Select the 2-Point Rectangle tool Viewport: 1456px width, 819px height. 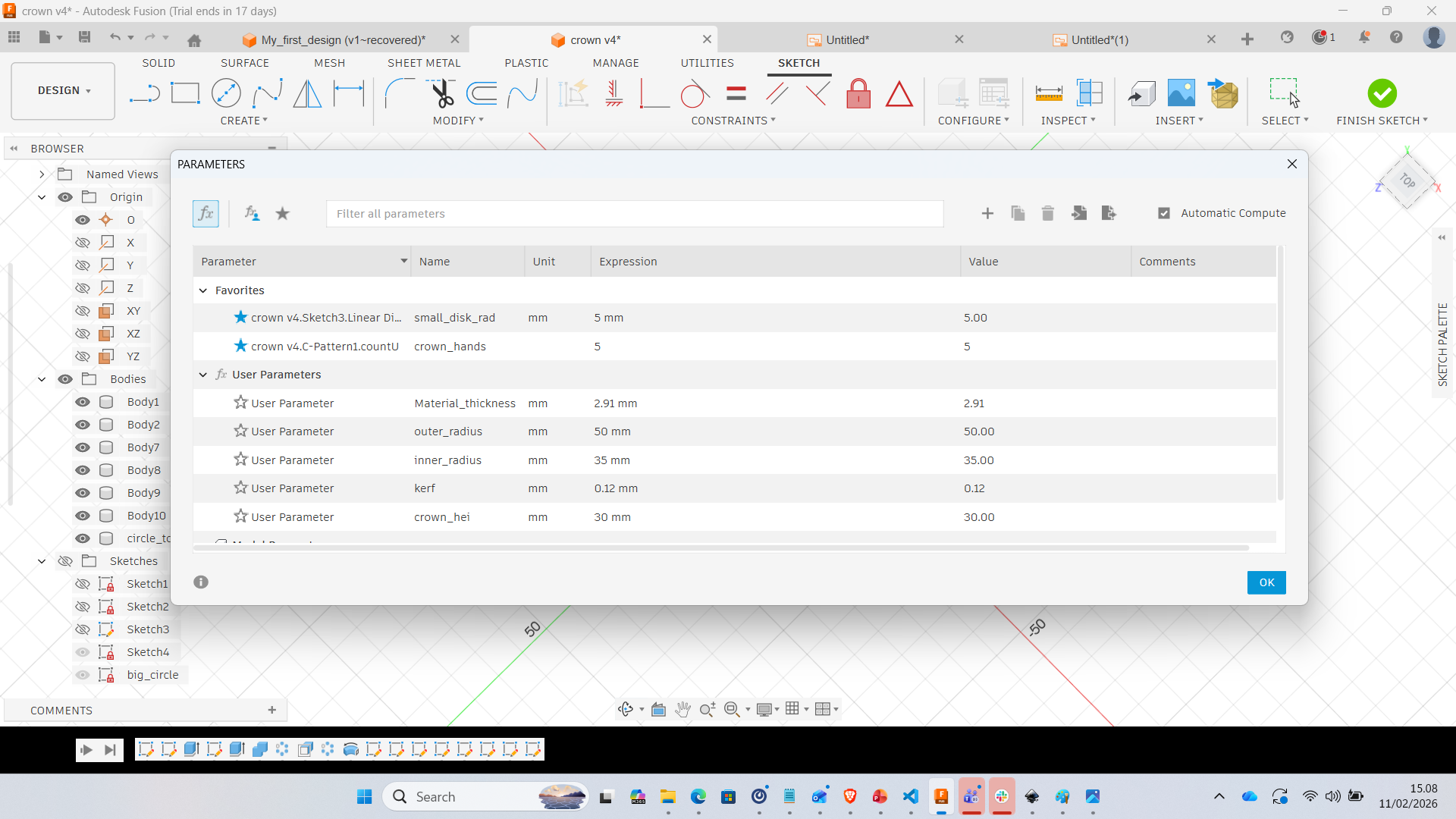point(185,93)
